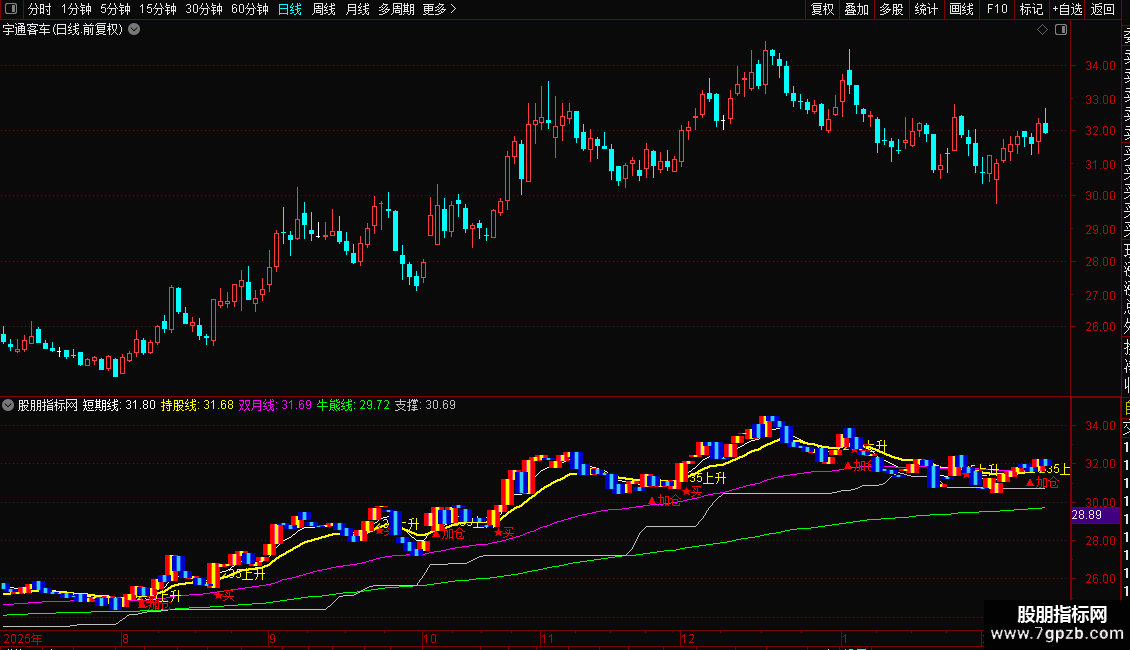Open the 画线 drawing tools
Image resolution: width=1130 pixels, height=650 pixels.
(x=961, y=10)
